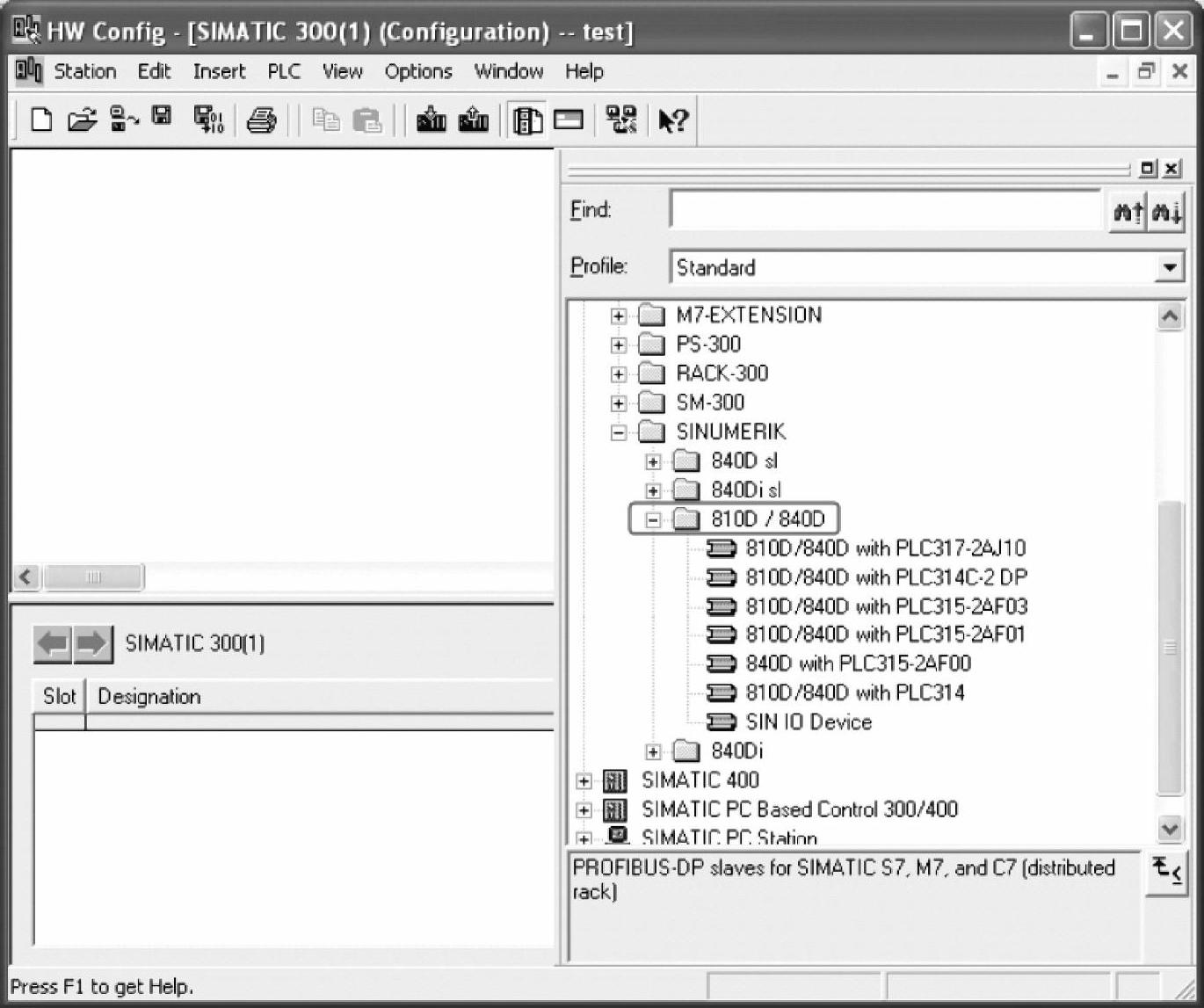Expand the RACK-300 folder
The width and height of the screenshot is (1204, 1008).
pyautogui.click(x=619, y=374)
